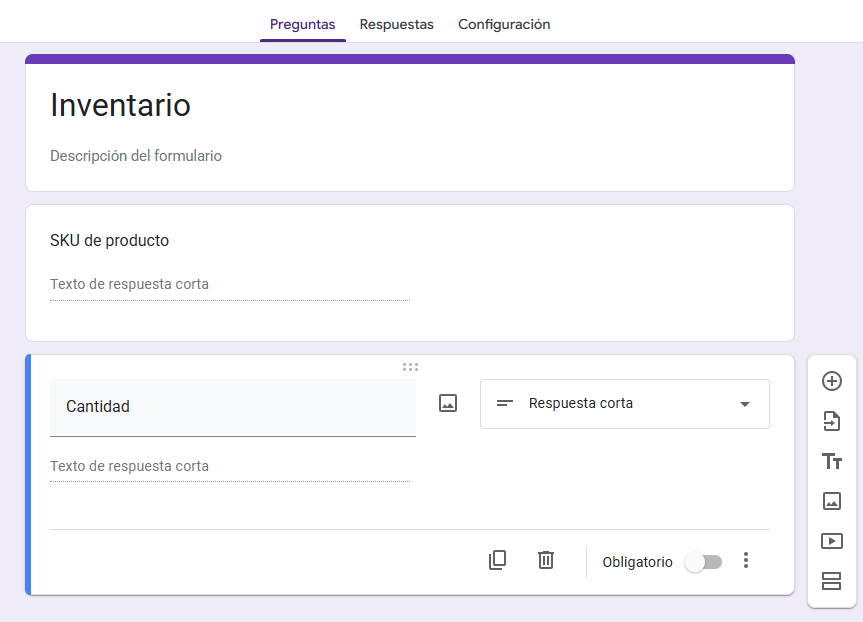Delete the Cantidad question
The width and height of the screenshot is (863, 622).
click(545, 560)
